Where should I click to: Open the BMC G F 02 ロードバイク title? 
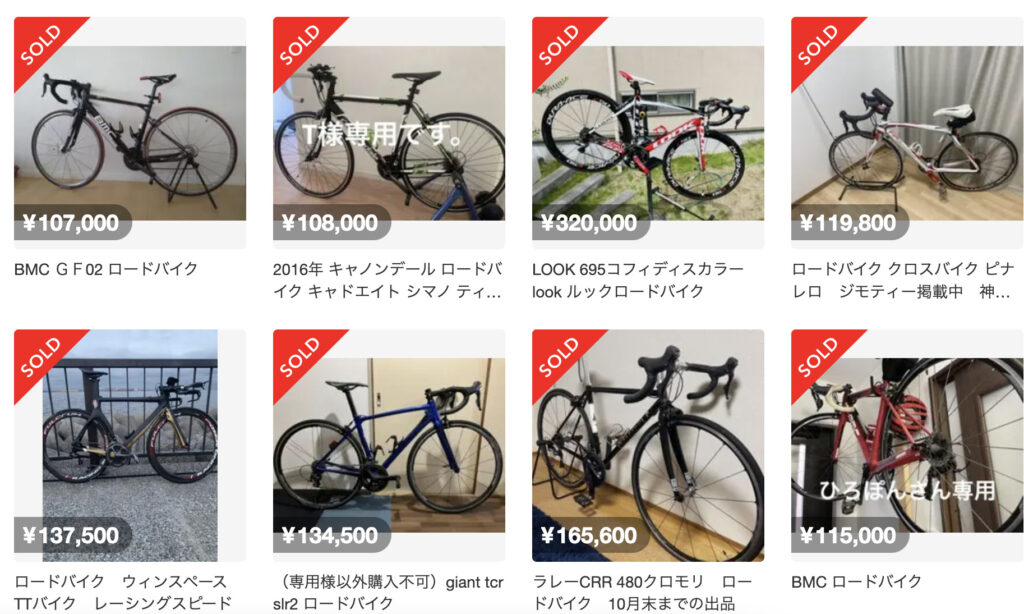(x=106, y=269)
